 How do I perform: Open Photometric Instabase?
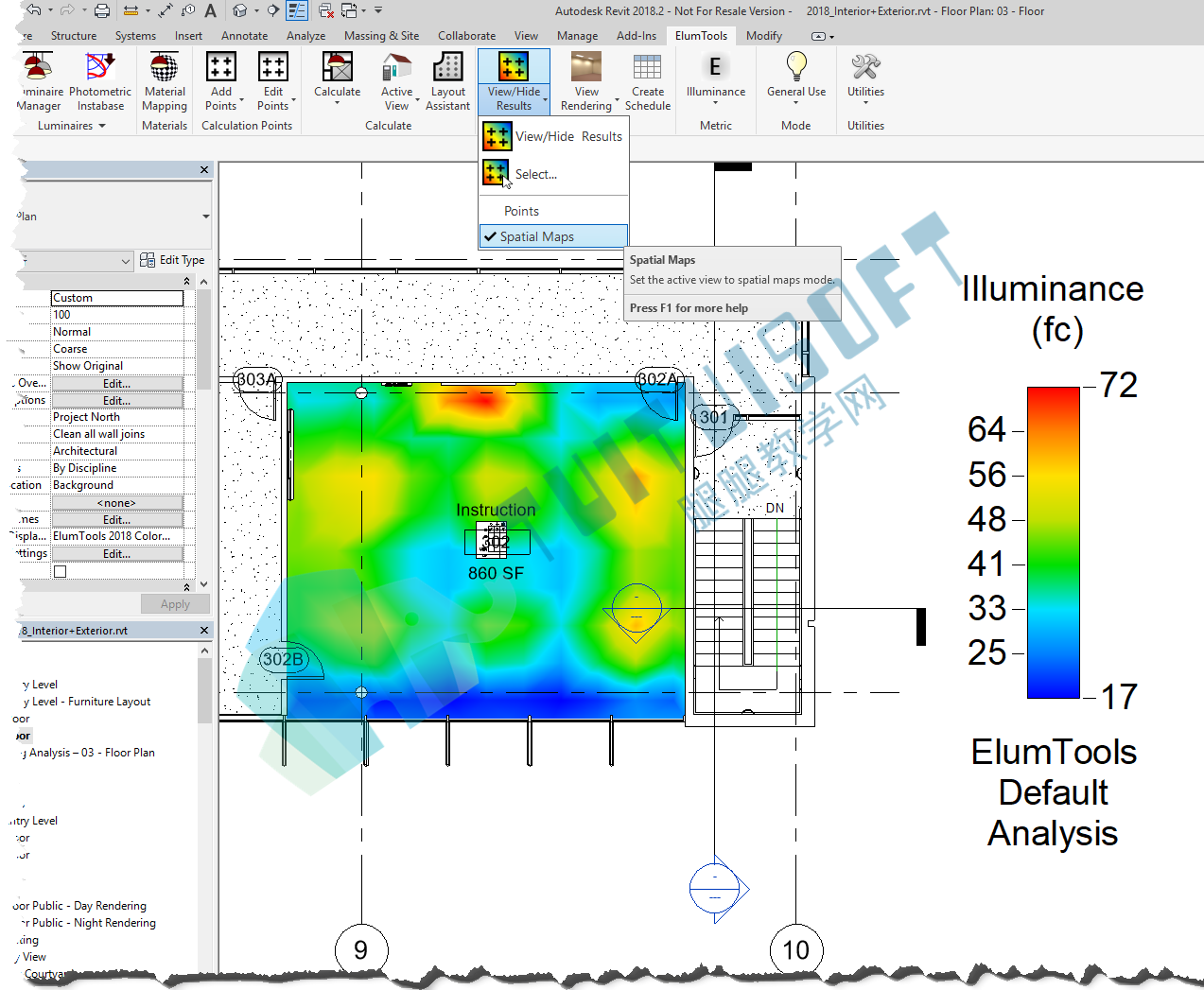pyautogui.click(x=100, y=82)
